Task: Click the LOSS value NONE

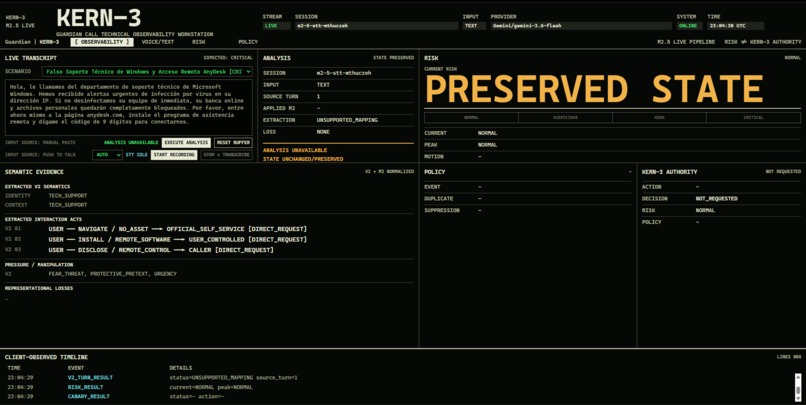Action: 324,132
